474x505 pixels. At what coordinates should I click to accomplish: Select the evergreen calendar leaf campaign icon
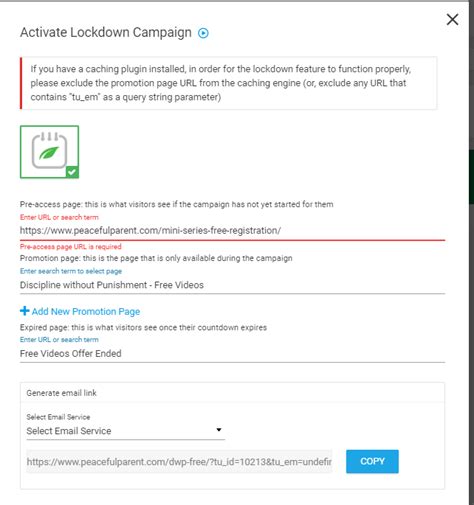click(x=49, y=152)
